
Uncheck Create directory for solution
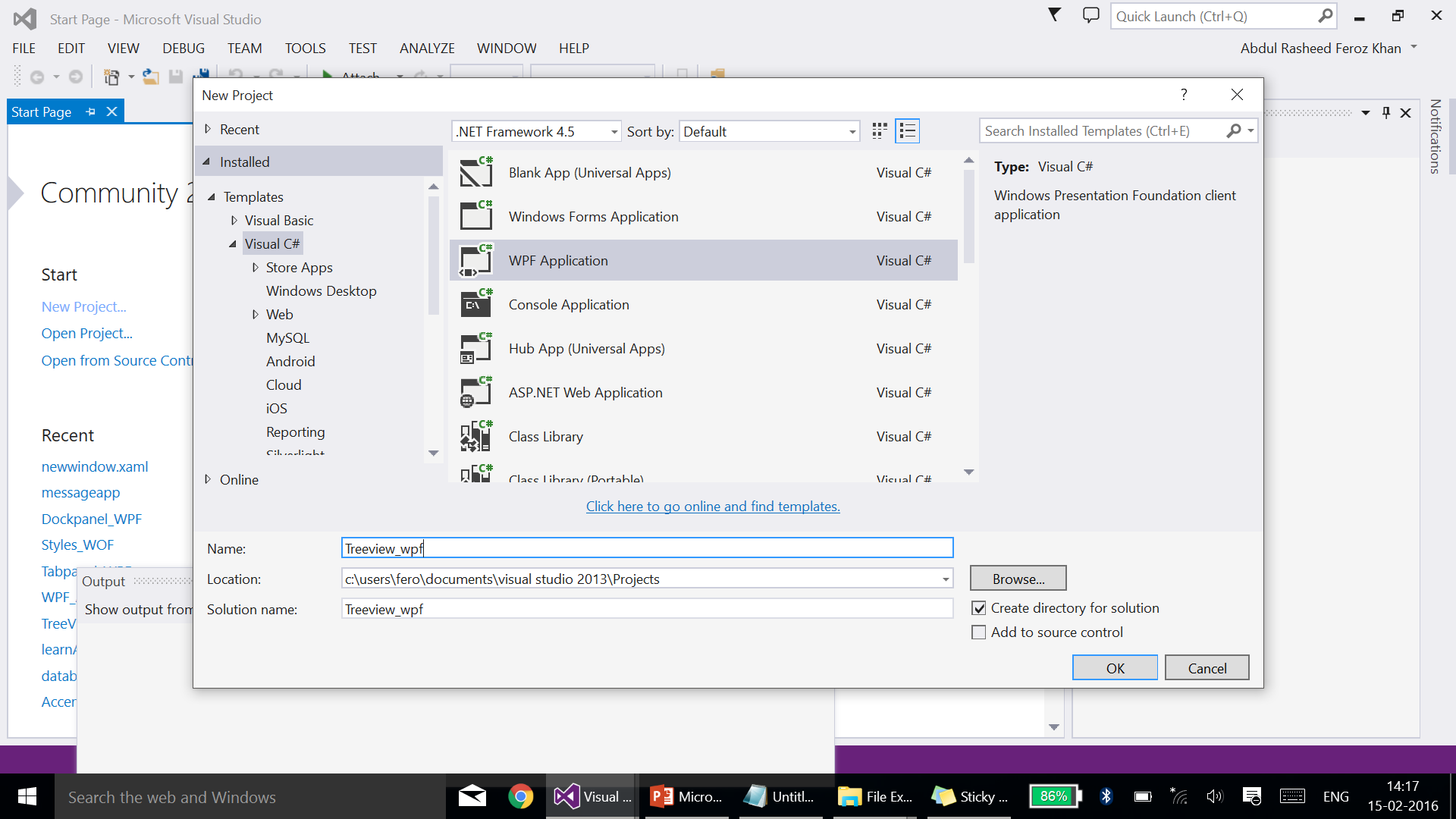(x=979, y=608)
